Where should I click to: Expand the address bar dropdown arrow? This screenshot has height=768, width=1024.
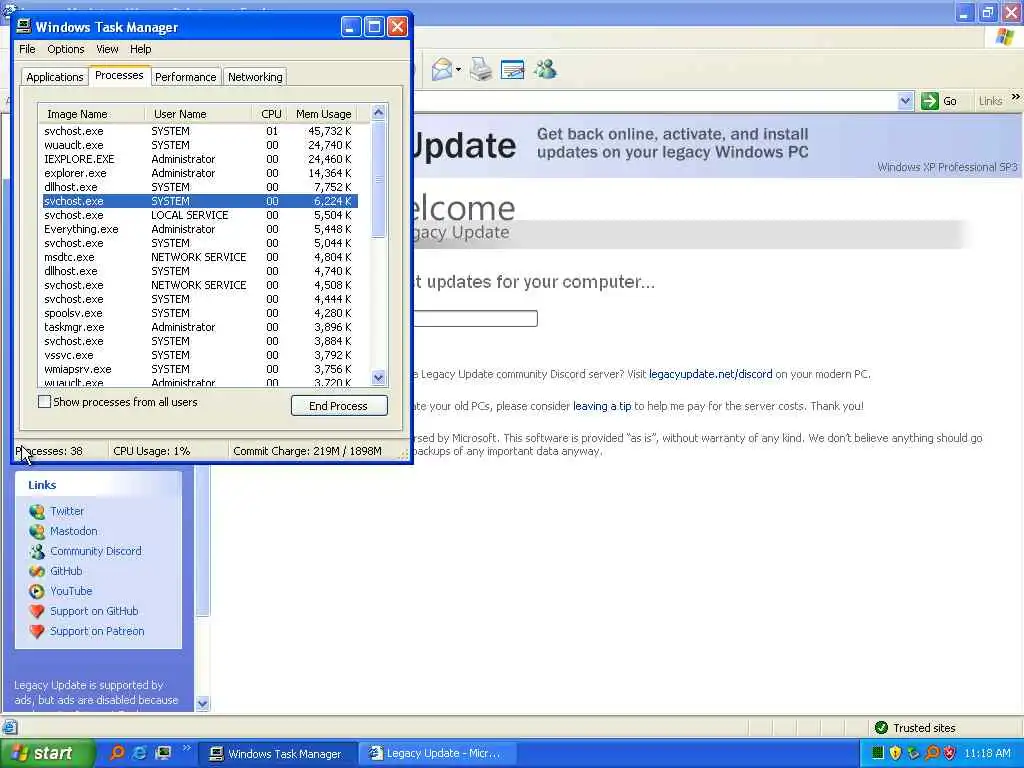point(905,101)
